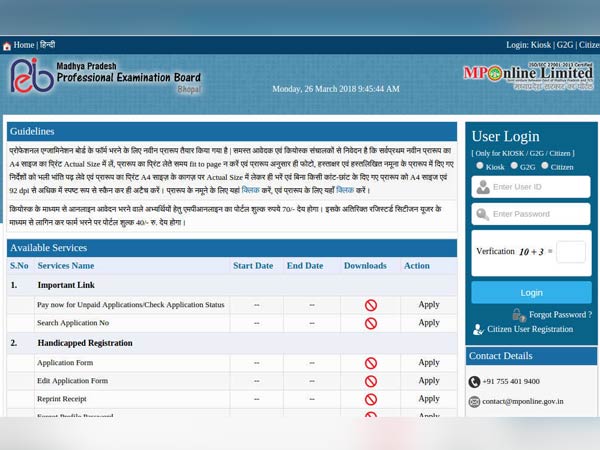Click the user icon in User ID field
600x450 pixels.
tap(483, 187)
